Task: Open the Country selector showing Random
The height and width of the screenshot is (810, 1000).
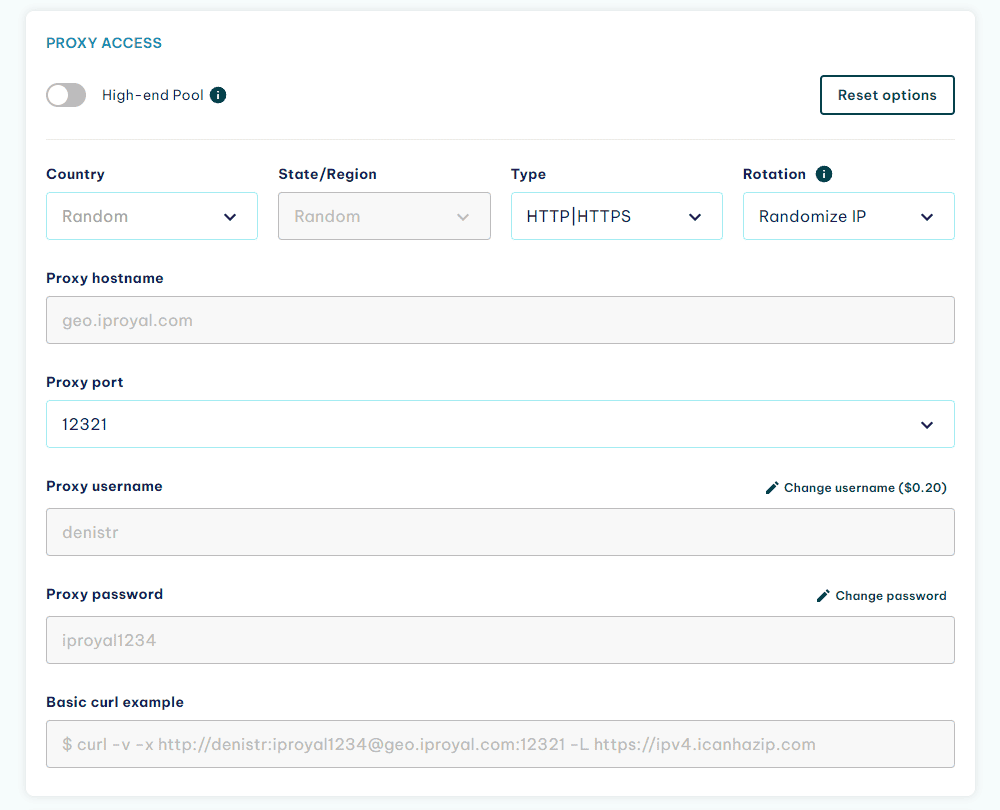Action: pyautogui.click(x=152, y=216)
